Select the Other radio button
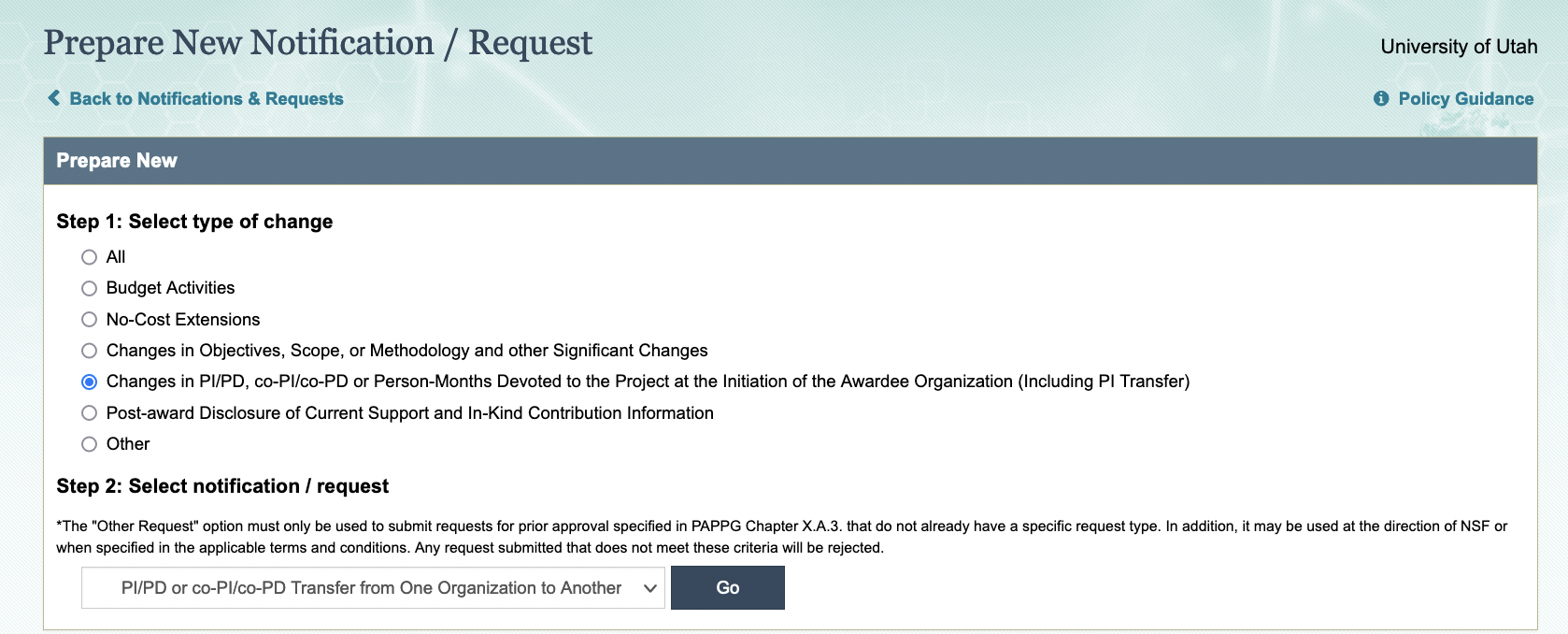The image size is (1568, 634). click(x=90, y=444)
